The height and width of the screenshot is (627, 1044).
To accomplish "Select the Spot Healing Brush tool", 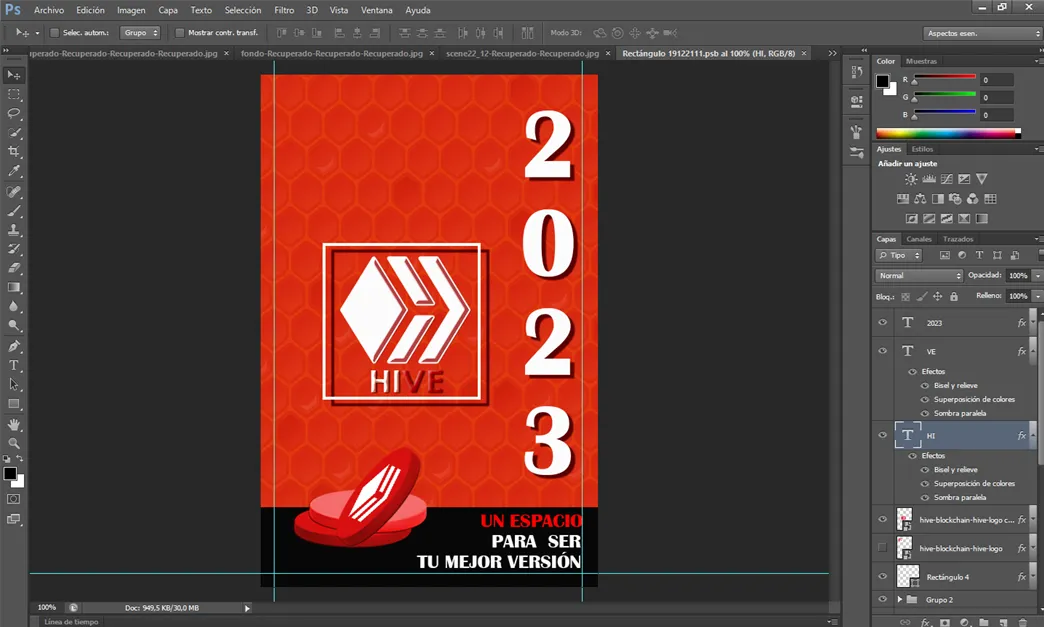I will pos(14,192).
